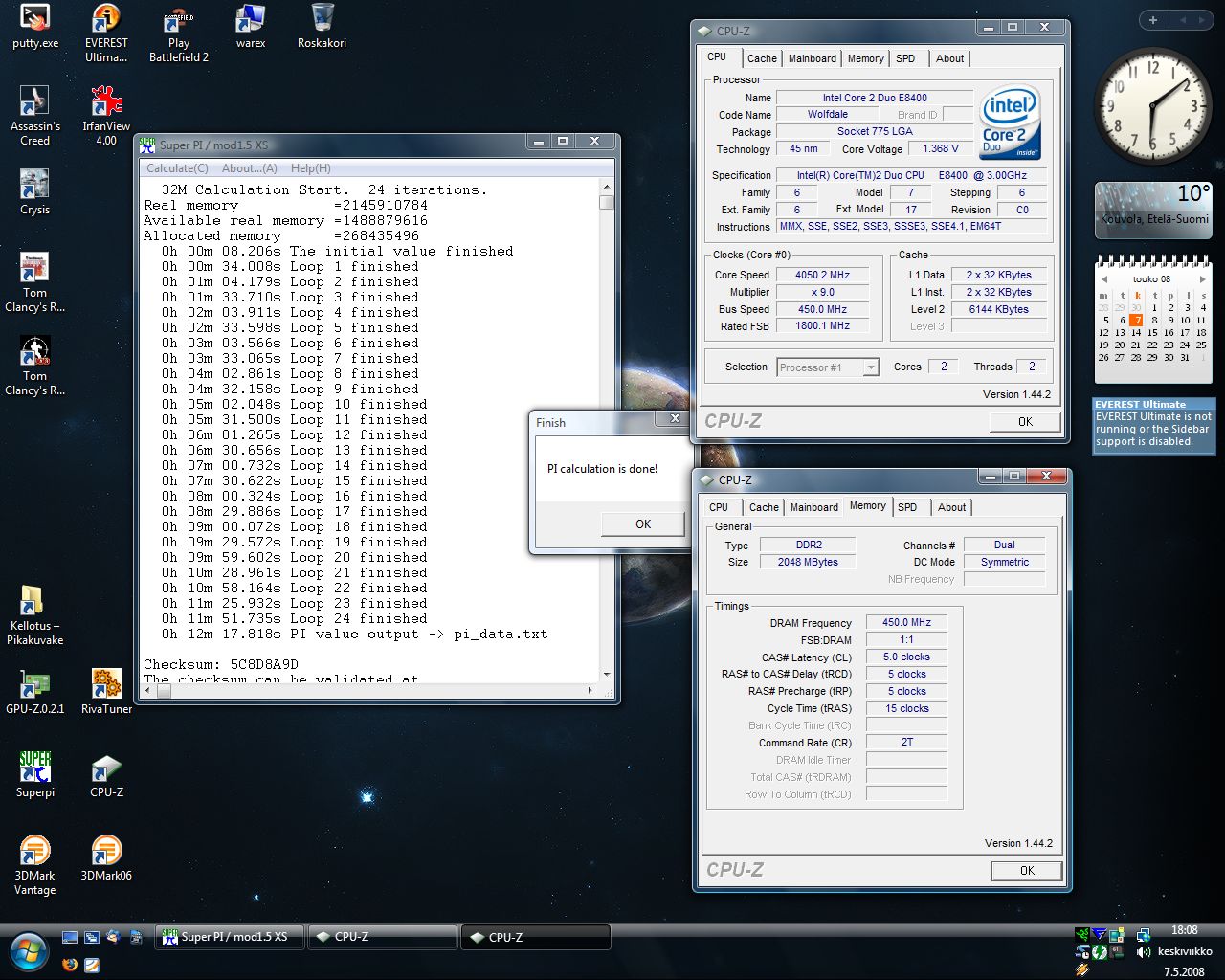Select day 7 in the calendar gadget

tap(1136, 321)
